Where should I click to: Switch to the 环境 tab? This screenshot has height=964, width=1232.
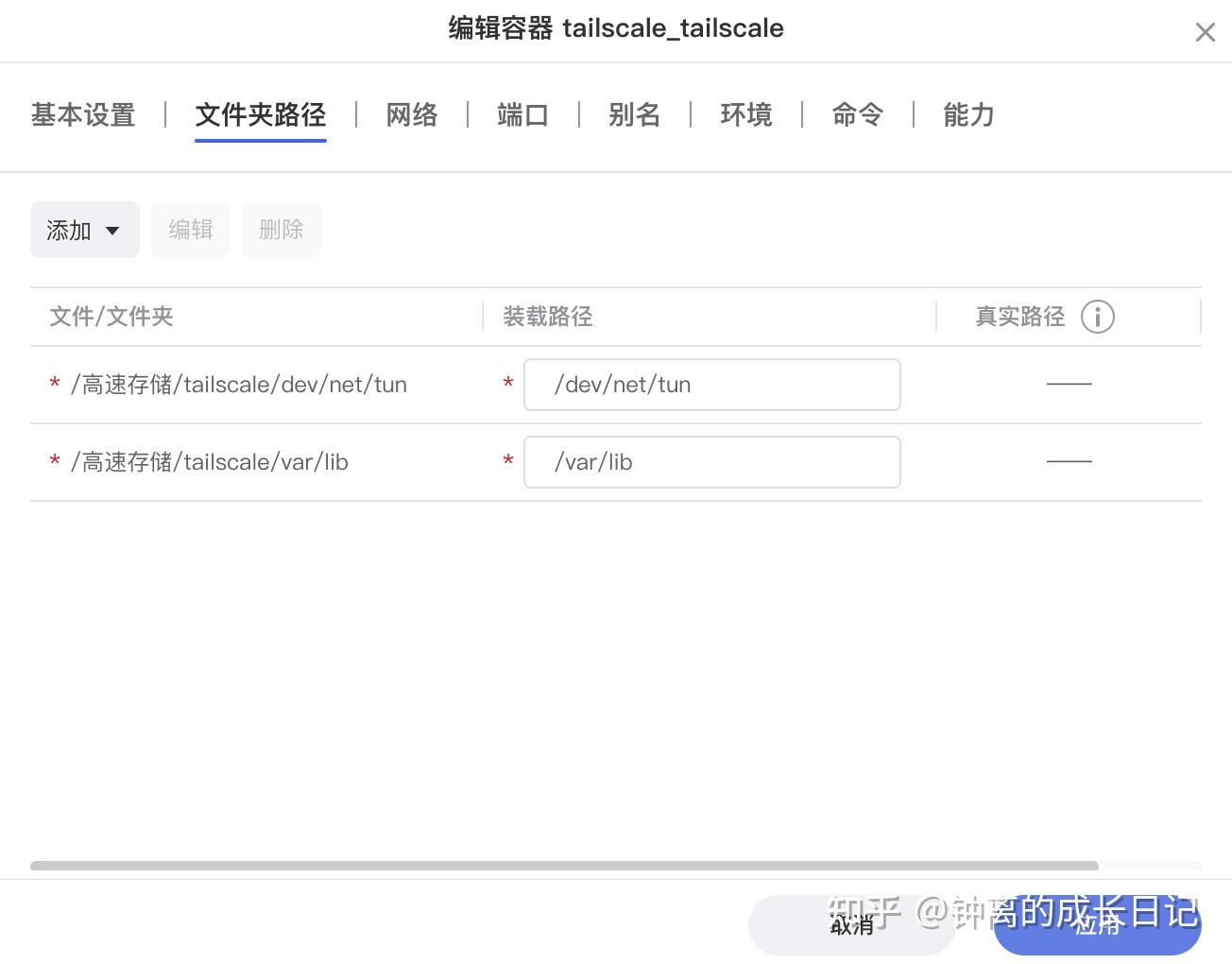(x=745, y=114)
